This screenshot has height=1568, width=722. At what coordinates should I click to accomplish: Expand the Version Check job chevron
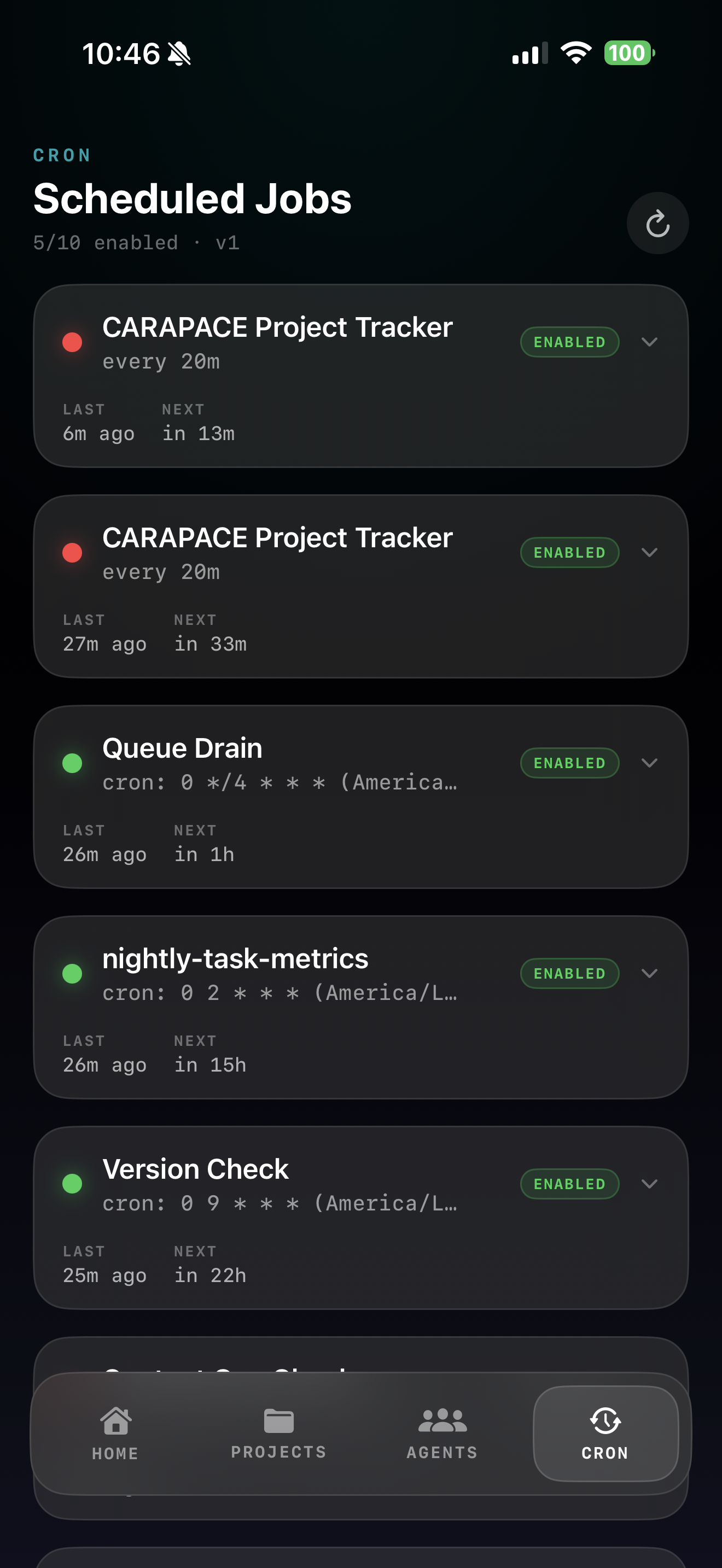pyautogui.click(x=650, y=1184)
